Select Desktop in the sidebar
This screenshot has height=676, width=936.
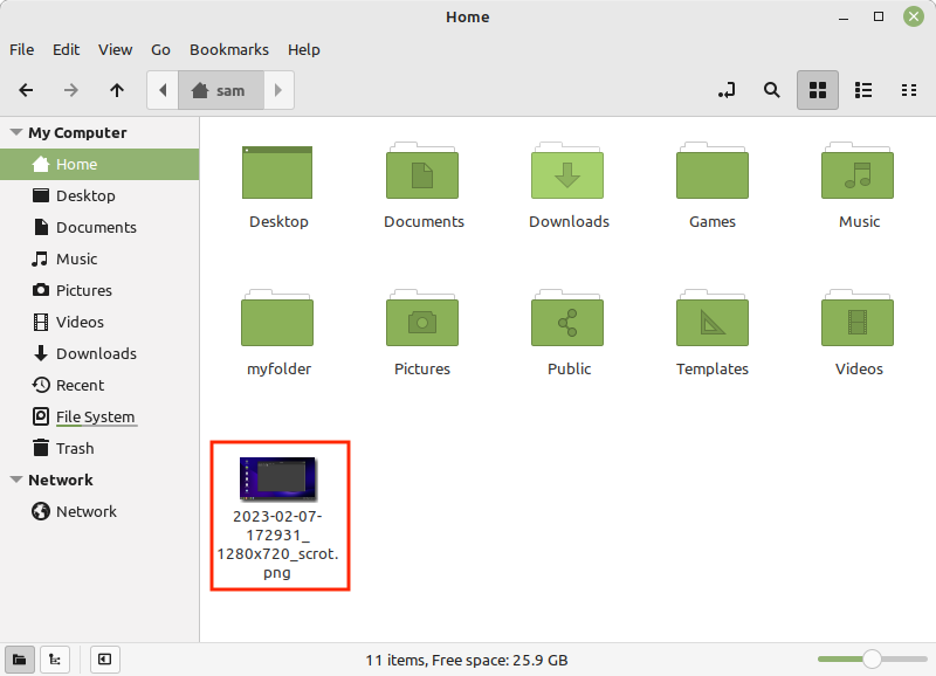point(100,196)
